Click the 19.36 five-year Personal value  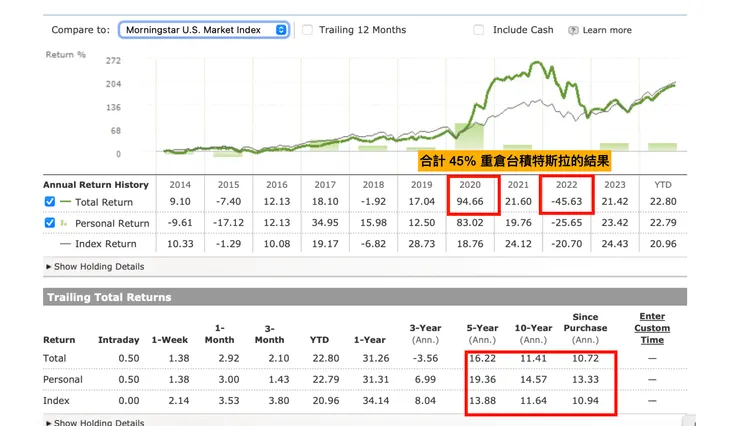coord(482,379)
